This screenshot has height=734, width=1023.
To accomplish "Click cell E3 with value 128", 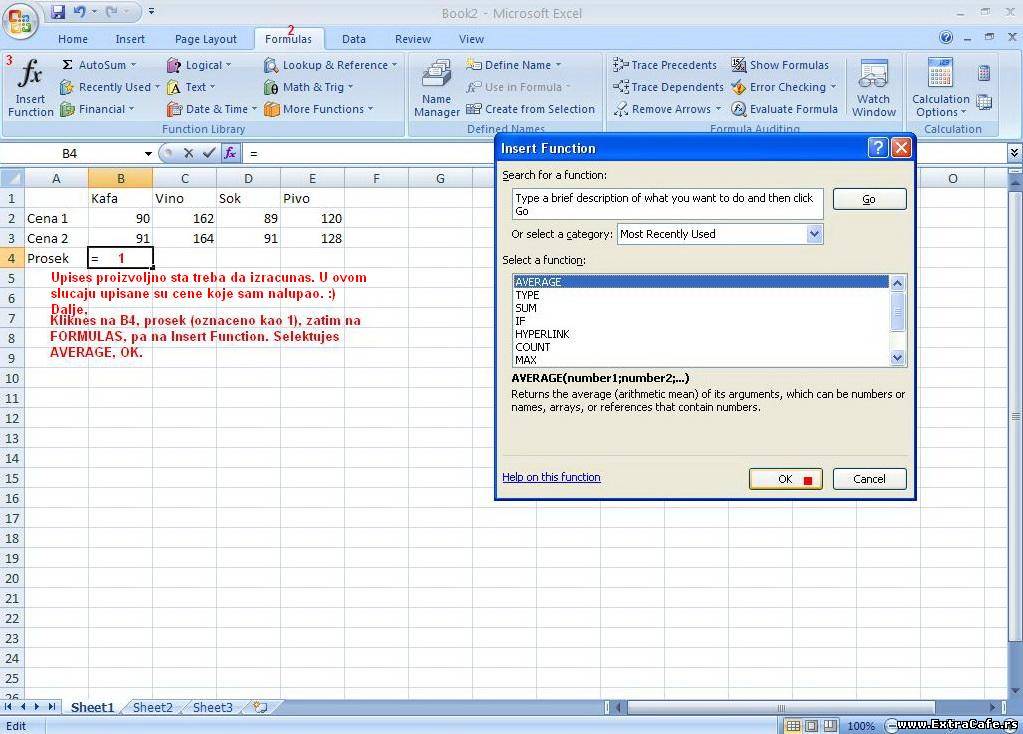I will [313, 239].
